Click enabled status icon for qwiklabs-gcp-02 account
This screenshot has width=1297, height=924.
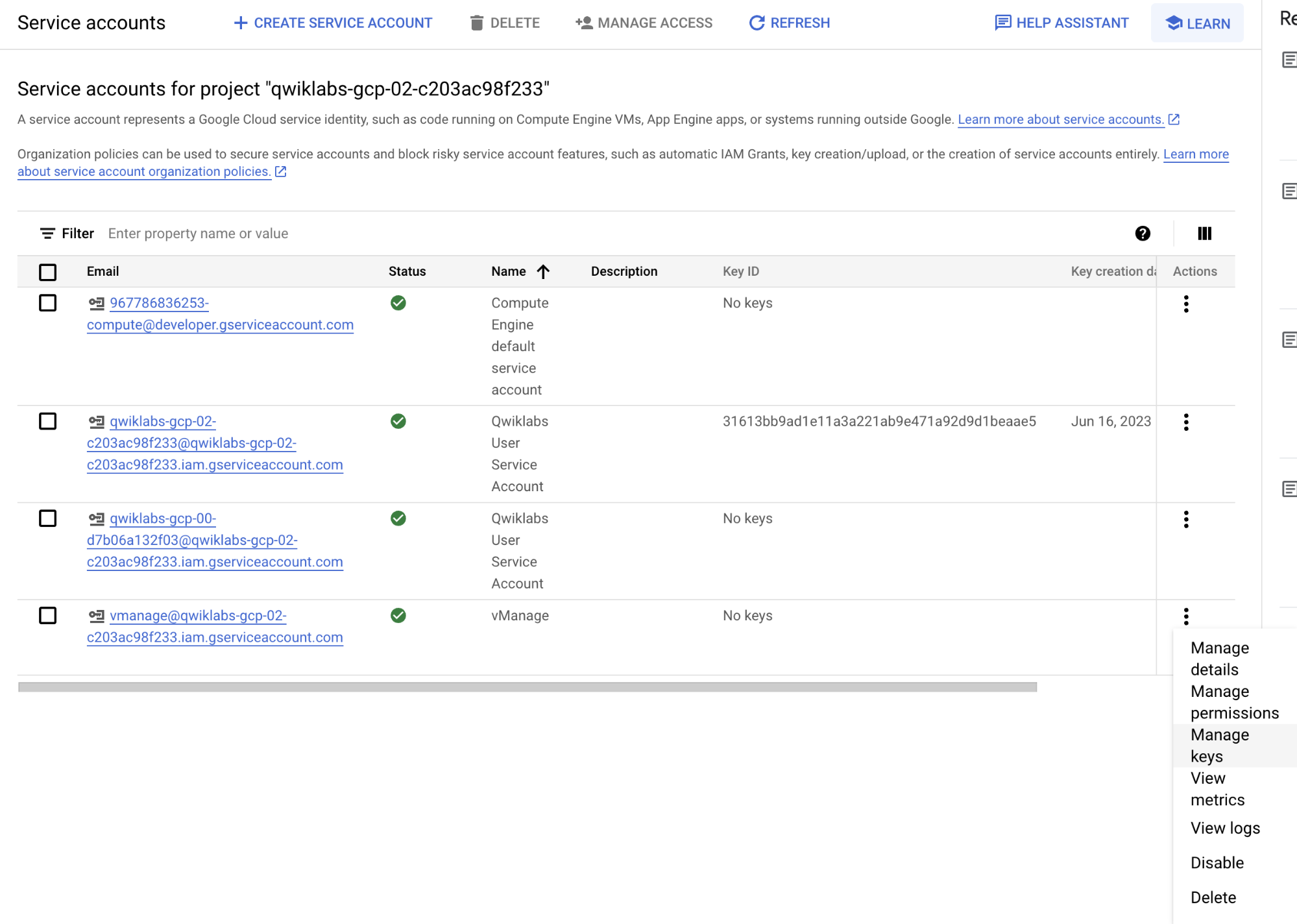click(398, 421)
